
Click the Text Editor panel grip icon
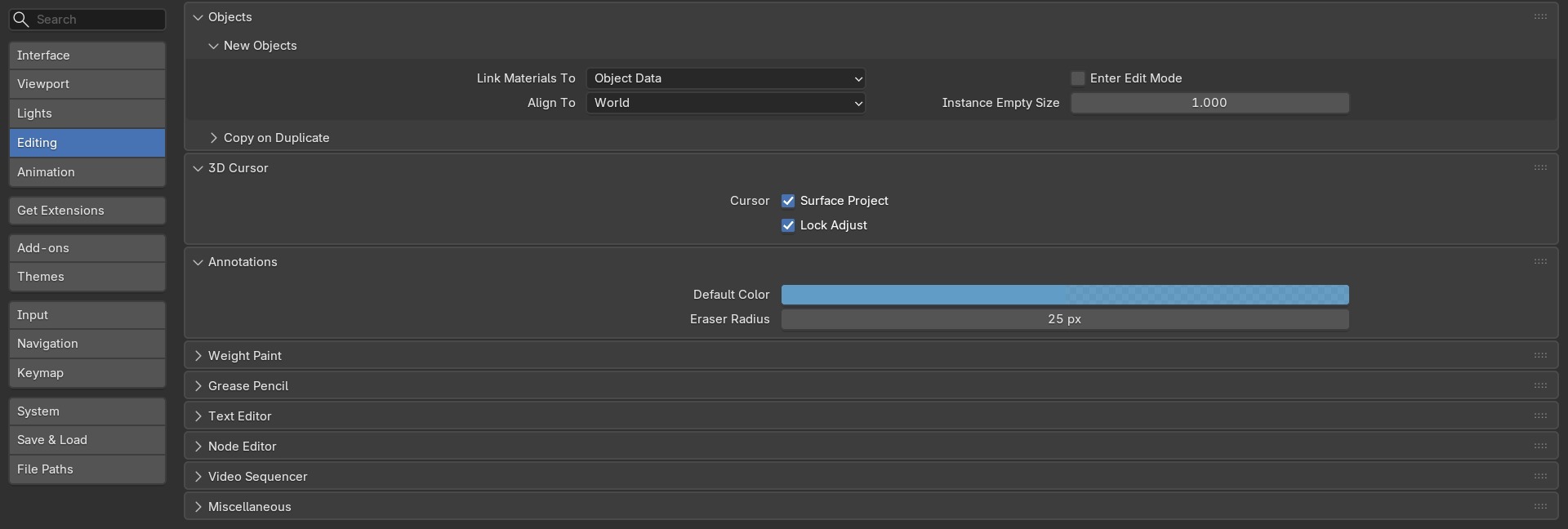[x=1540, y=416]
